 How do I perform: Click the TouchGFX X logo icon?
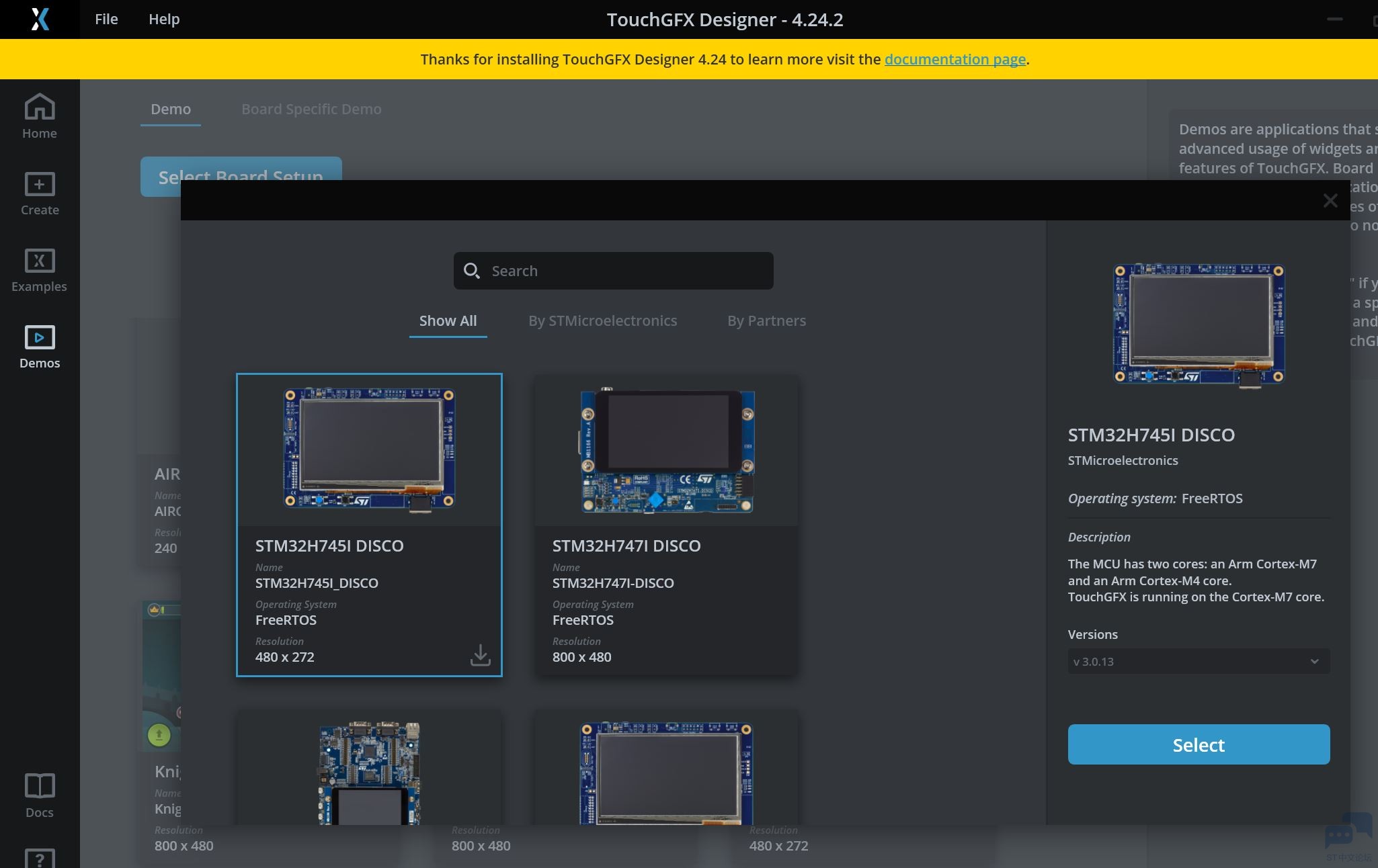pyautogui.click(x=40, y=19)
